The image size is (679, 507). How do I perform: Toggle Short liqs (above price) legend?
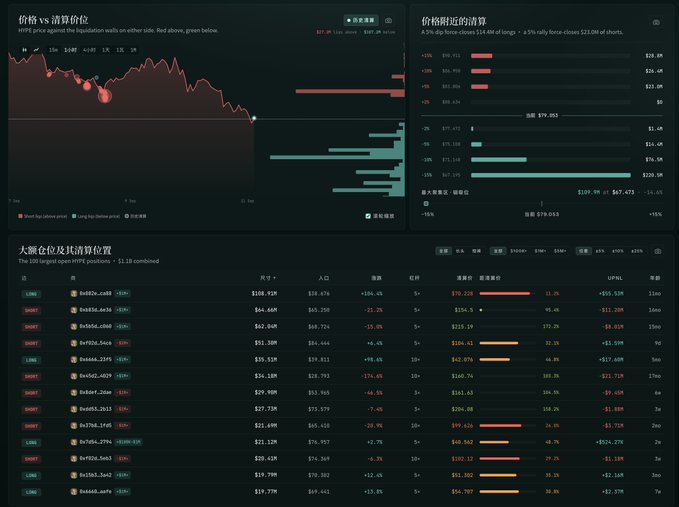(42, 216)
